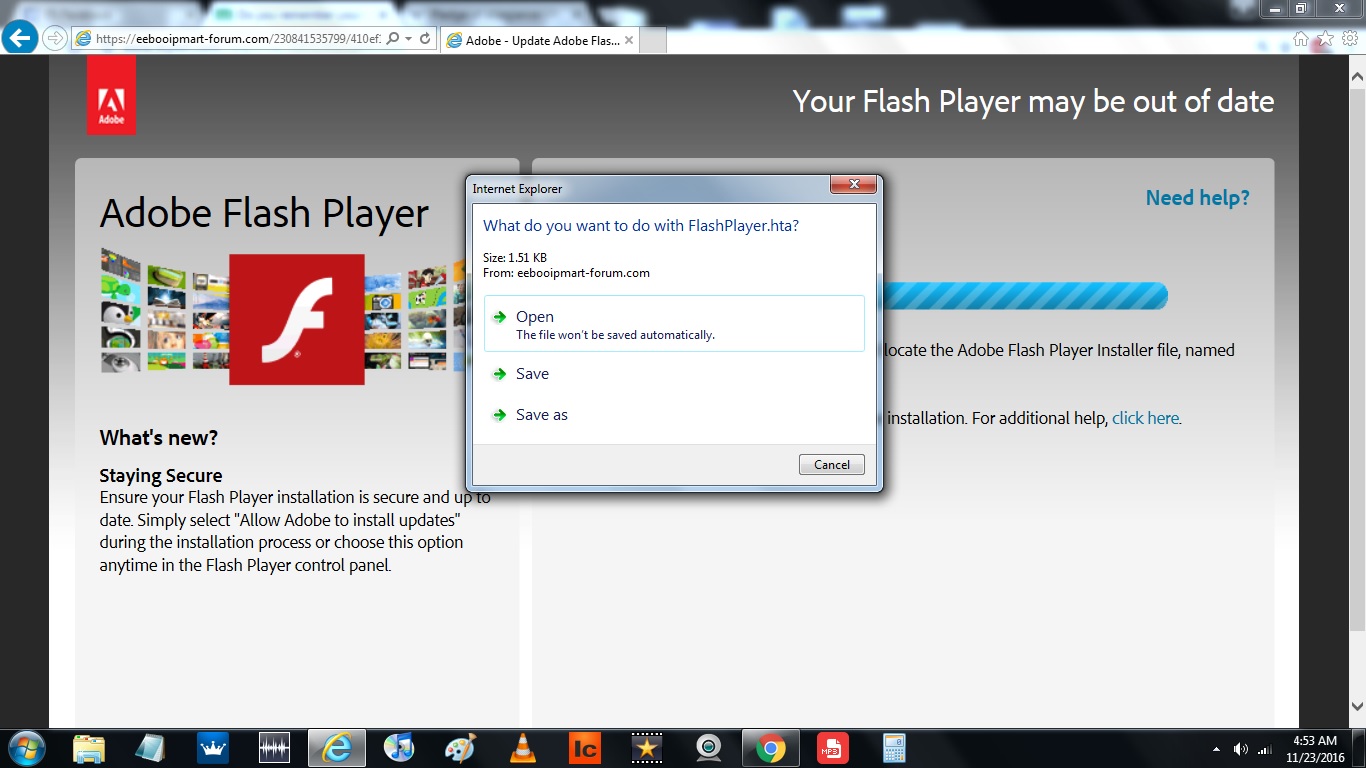This screenshot has width=1366, height=768.
Task: Click the 'Adobe Flash Player' title text
Action: [264, 214]
